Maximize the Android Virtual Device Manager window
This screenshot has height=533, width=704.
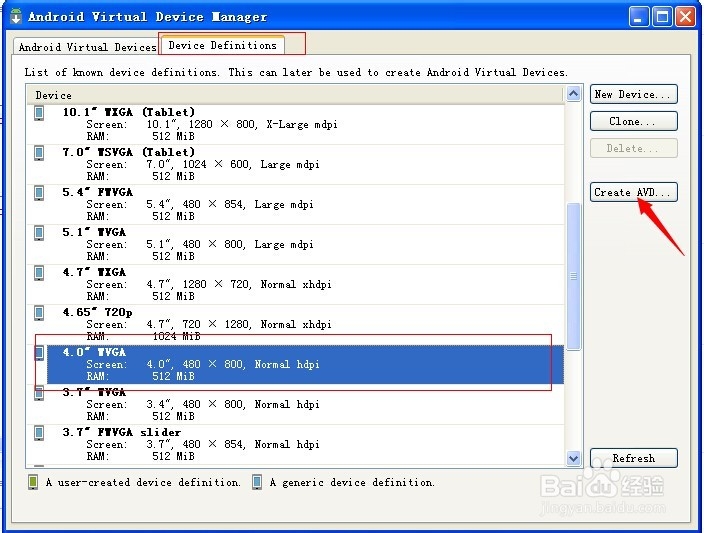[662, 17]
